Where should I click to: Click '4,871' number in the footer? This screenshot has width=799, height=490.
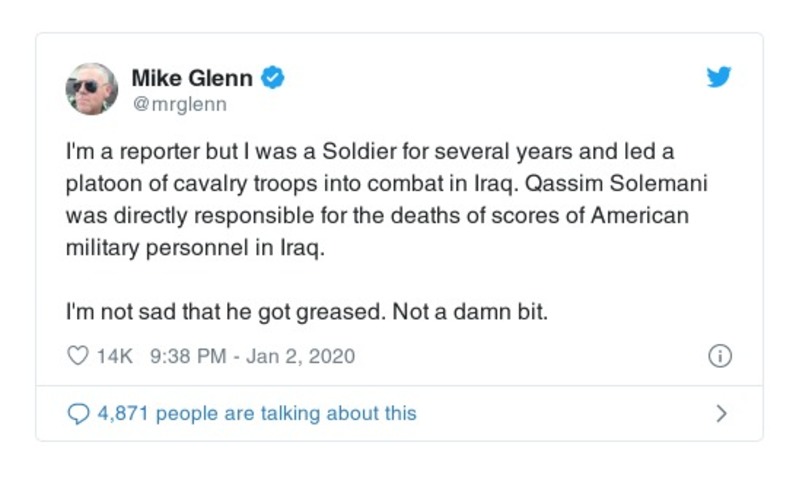(x=124, y=413)
